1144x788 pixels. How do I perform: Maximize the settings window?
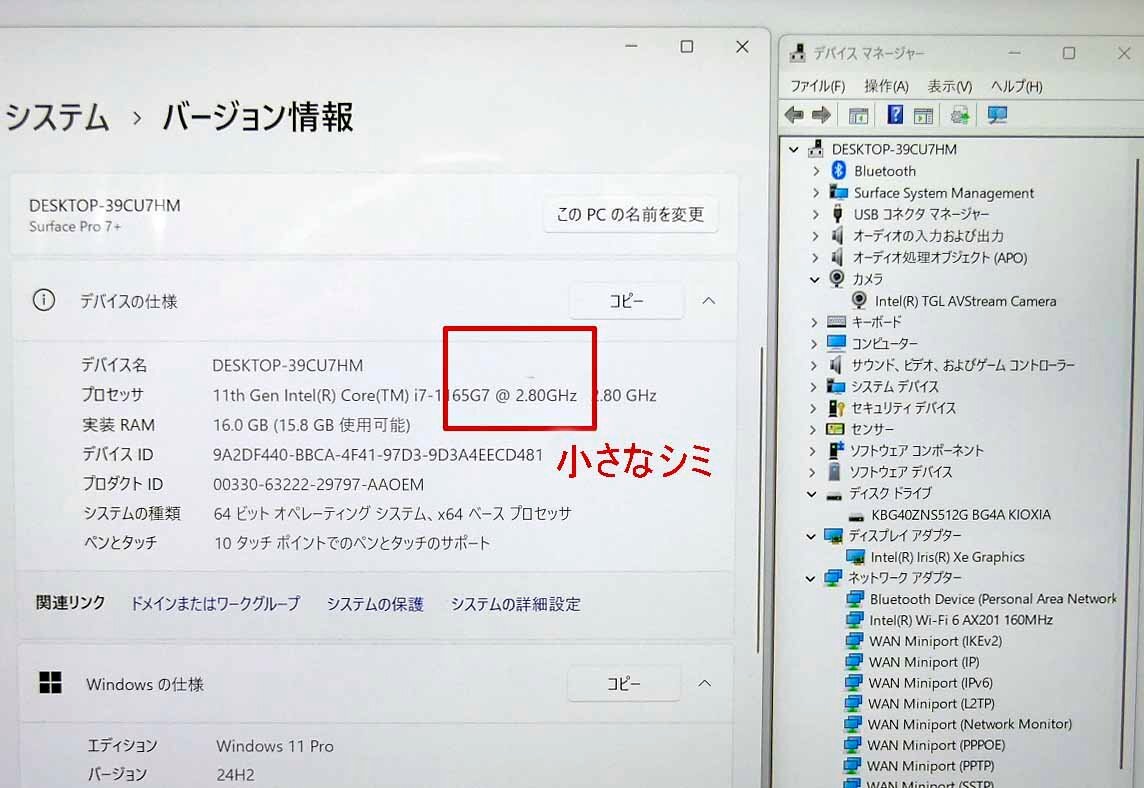pos(687,47)
